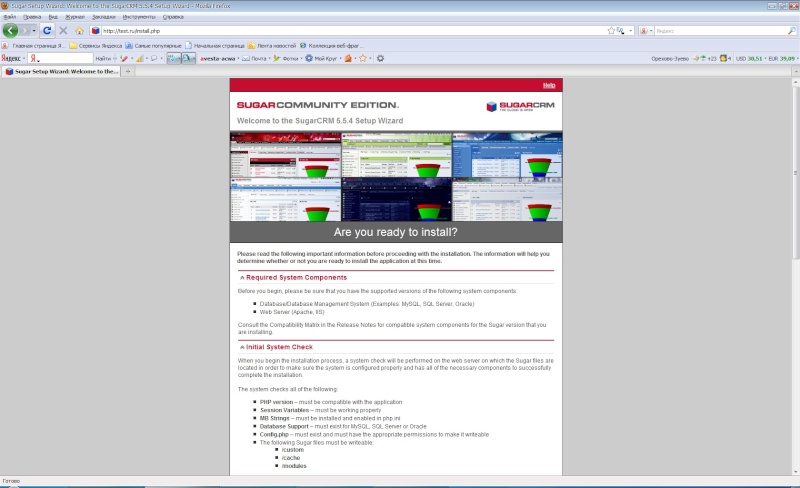The image size is (800, 488).
Task: Open the list all tabs dropdown
Action: [x=795, y=71]
